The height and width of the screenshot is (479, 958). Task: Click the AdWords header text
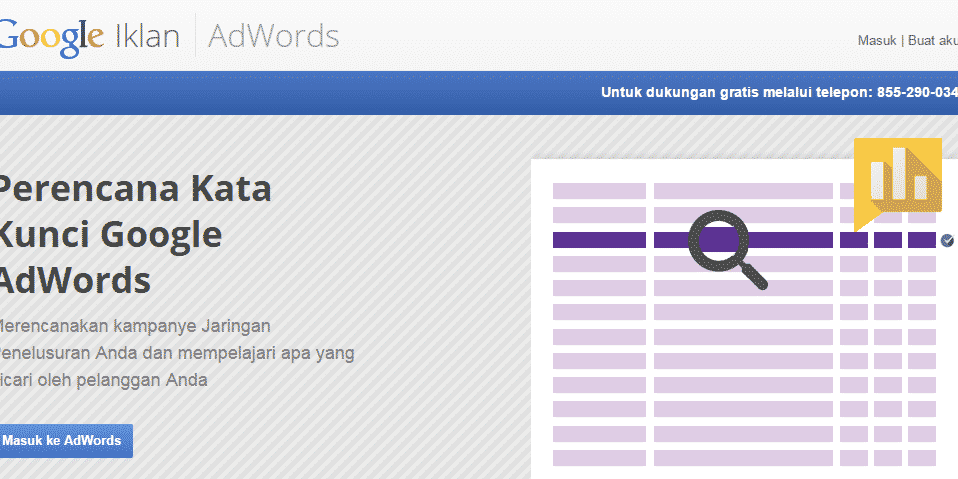(x=273, y=36)
